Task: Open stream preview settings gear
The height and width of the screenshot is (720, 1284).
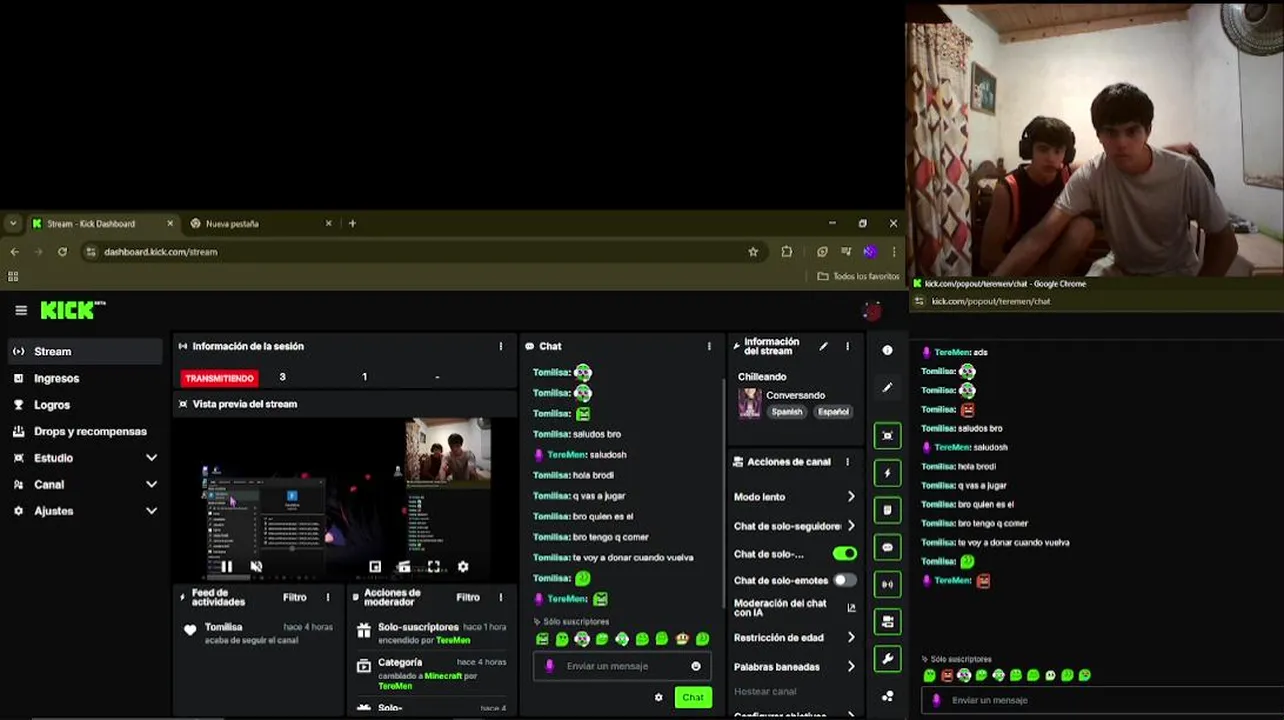Action: pyautogui.click(x=463, y=567)
